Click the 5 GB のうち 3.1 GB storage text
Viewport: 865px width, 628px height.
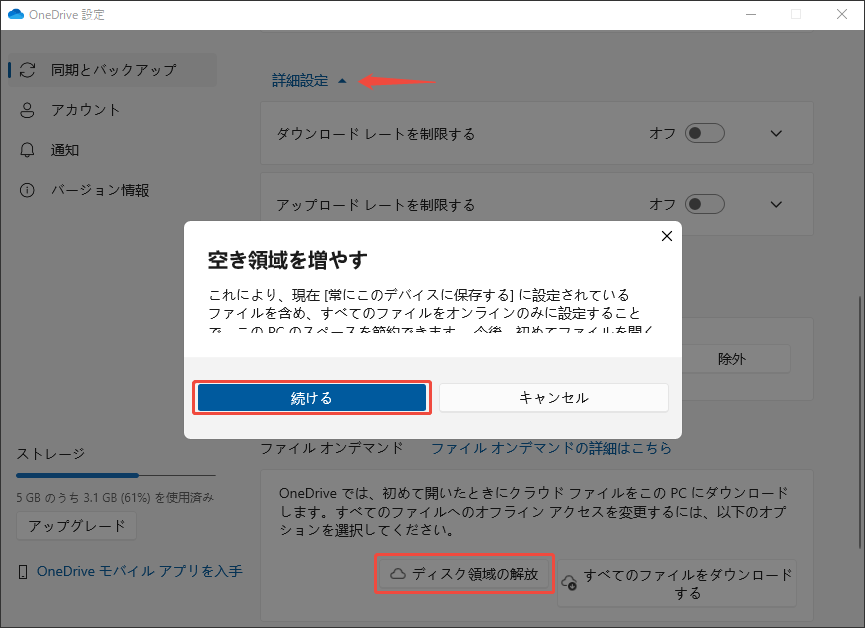pyautogui.click(x=115, y=498)
